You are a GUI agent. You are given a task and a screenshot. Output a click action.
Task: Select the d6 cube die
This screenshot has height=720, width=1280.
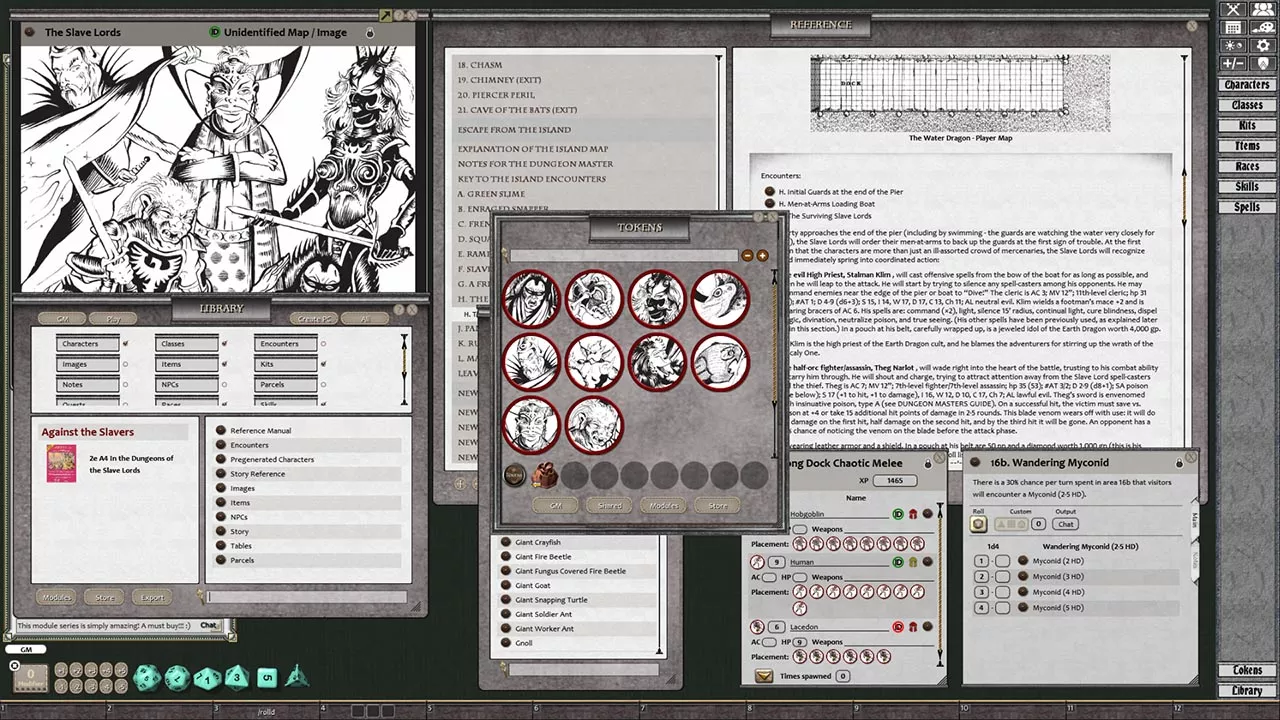coord(267,678)
